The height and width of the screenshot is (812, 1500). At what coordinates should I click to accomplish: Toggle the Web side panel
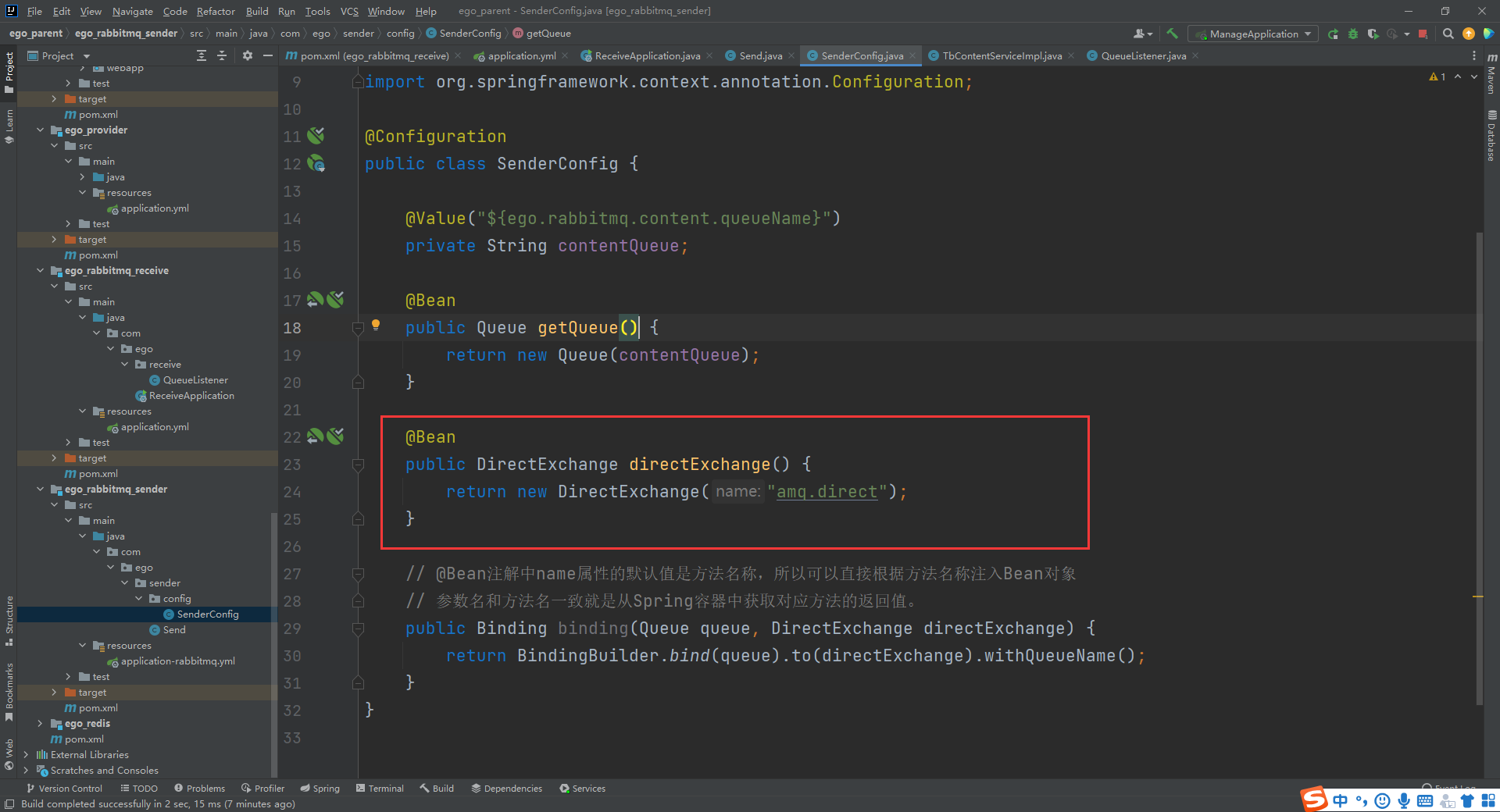(x=9, y=754)
